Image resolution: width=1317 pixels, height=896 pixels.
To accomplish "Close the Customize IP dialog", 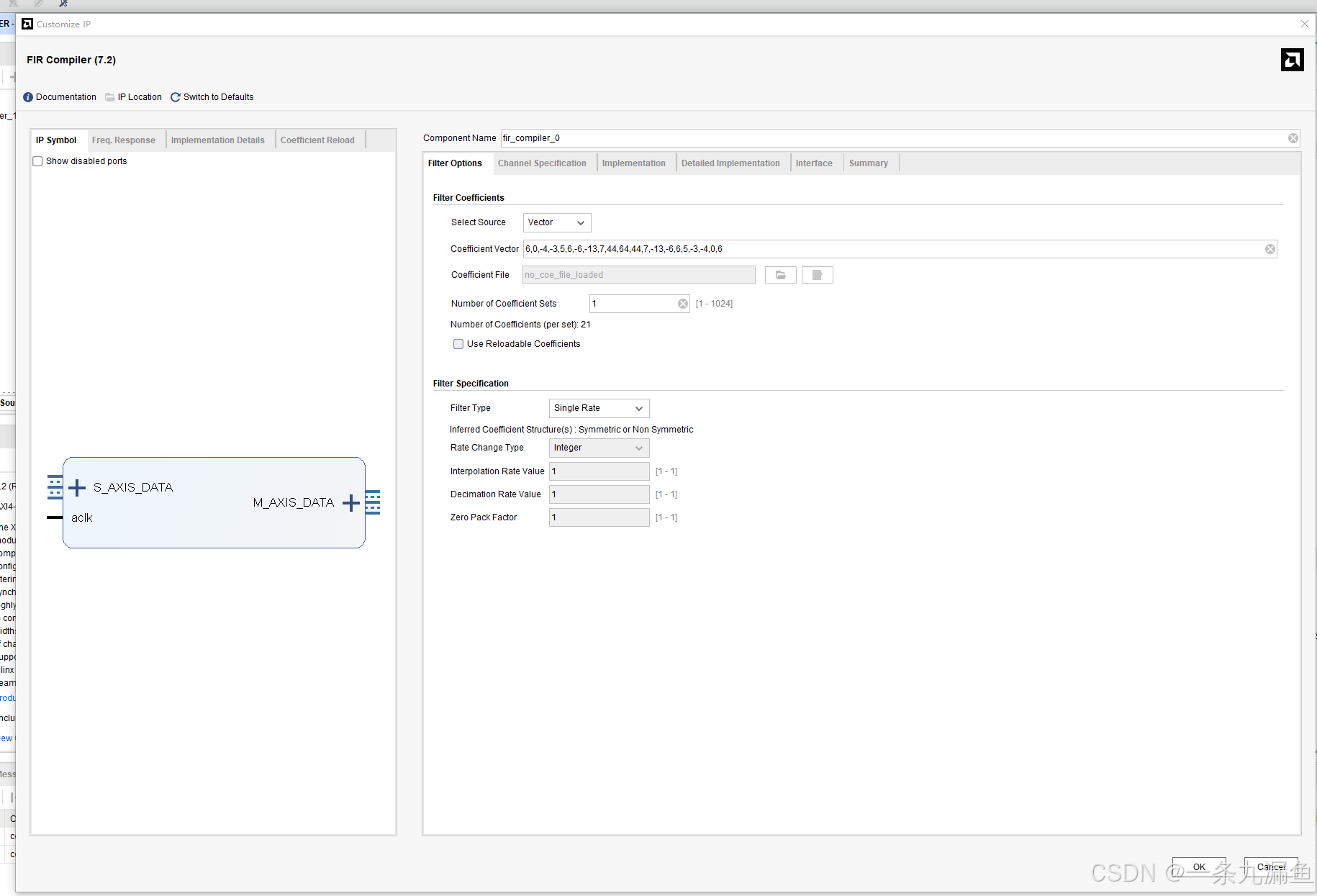I will pos(1305,24).
